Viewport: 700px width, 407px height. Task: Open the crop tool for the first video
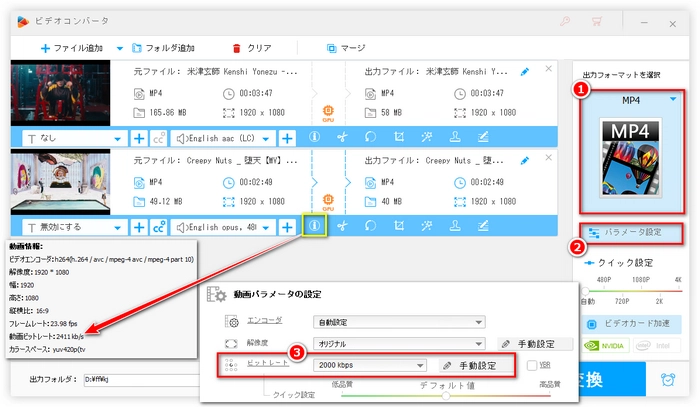pyautogui.click(x=399, y=138)
